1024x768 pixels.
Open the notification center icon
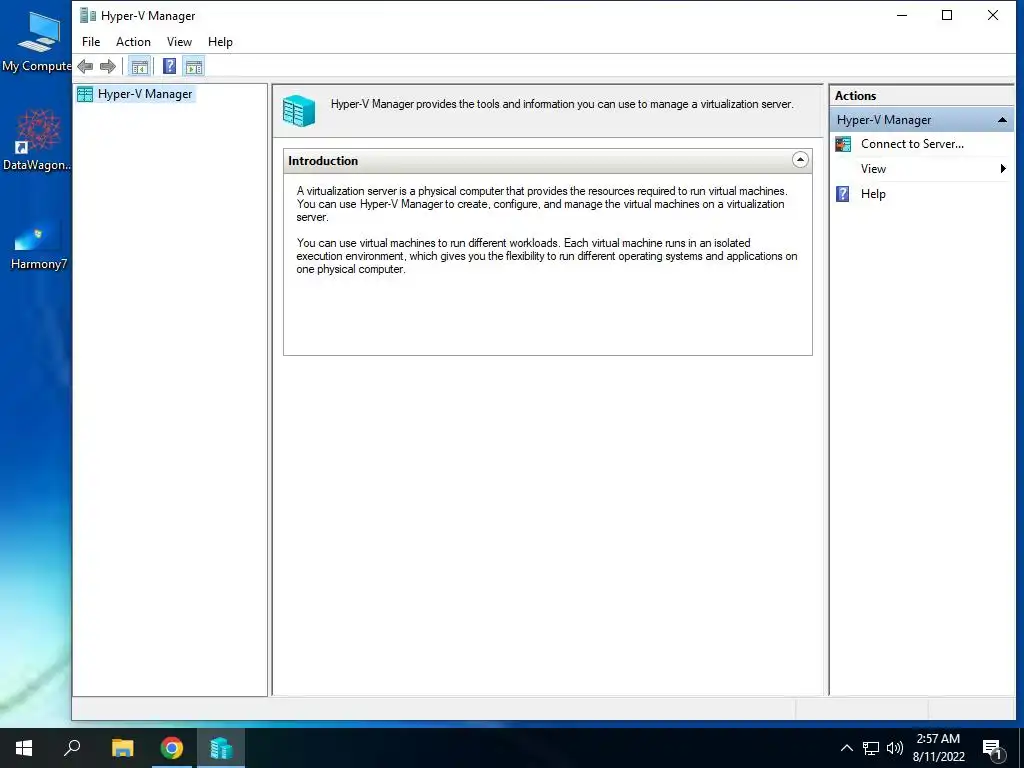pyautogui.click(x=992, y=749)
